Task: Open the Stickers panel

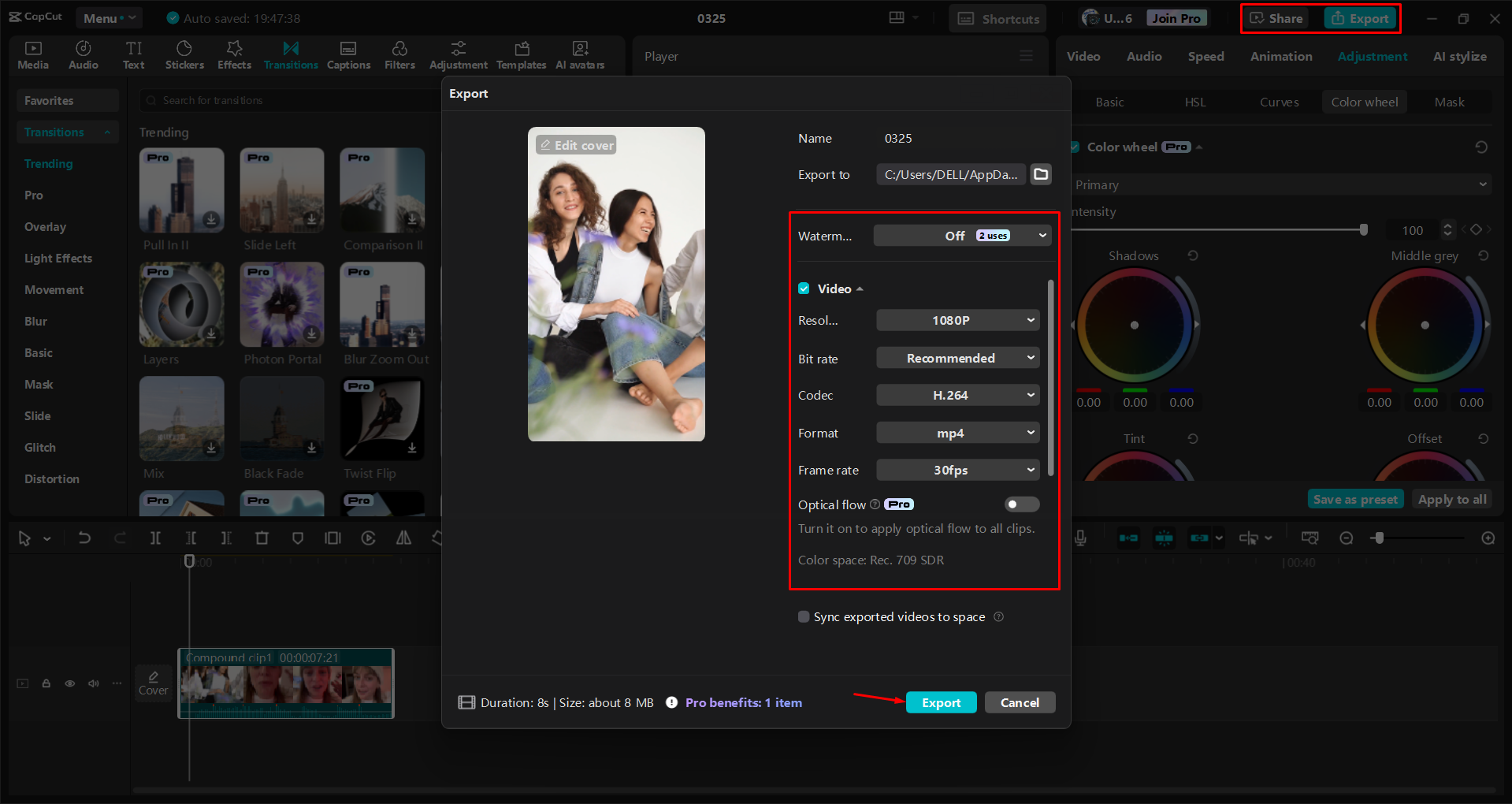Action: (x=184, y=54)
